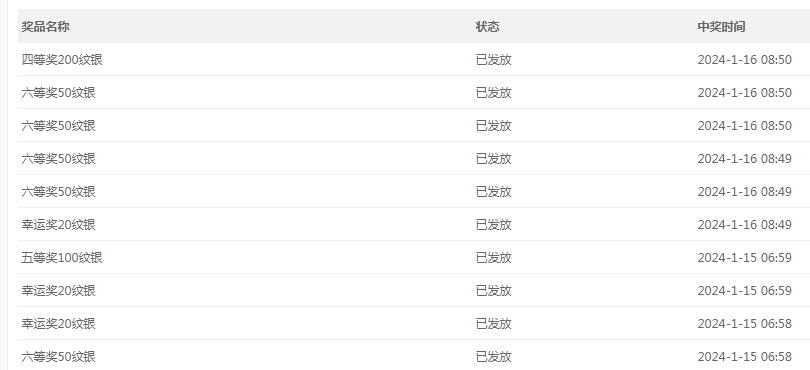Viewport: 810px width, 370px height.
Task: Click the 中奖时间 column header
Action: (721, 27)
